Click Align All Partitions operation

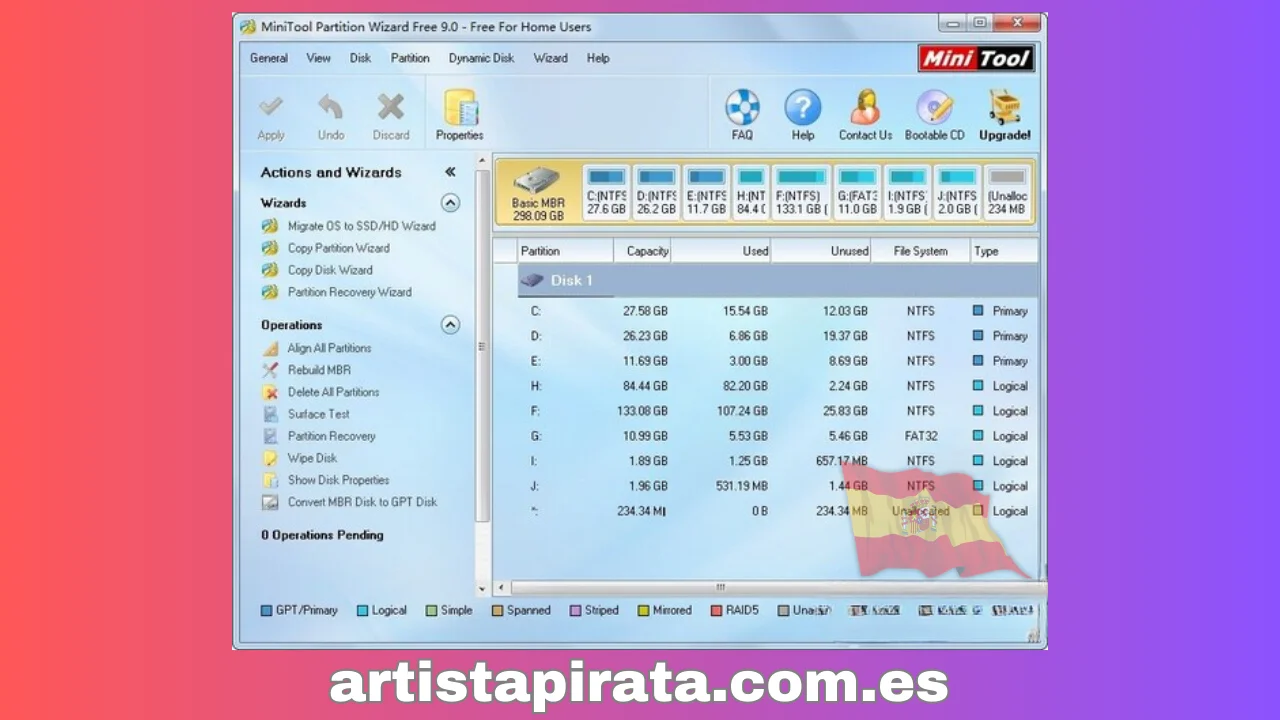[329, 348]
